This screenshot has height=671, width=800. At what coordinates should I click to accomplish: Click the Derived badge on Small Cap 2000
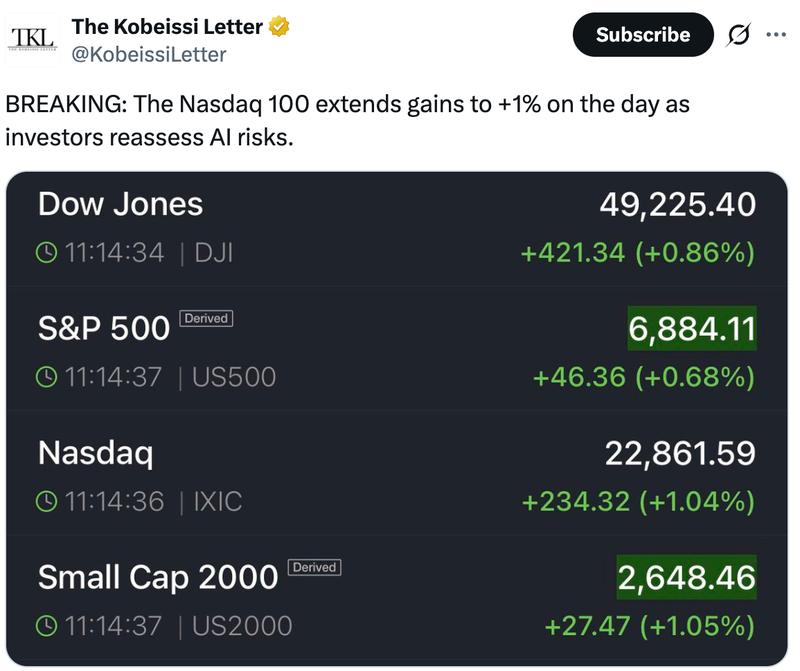click(315, 569)
